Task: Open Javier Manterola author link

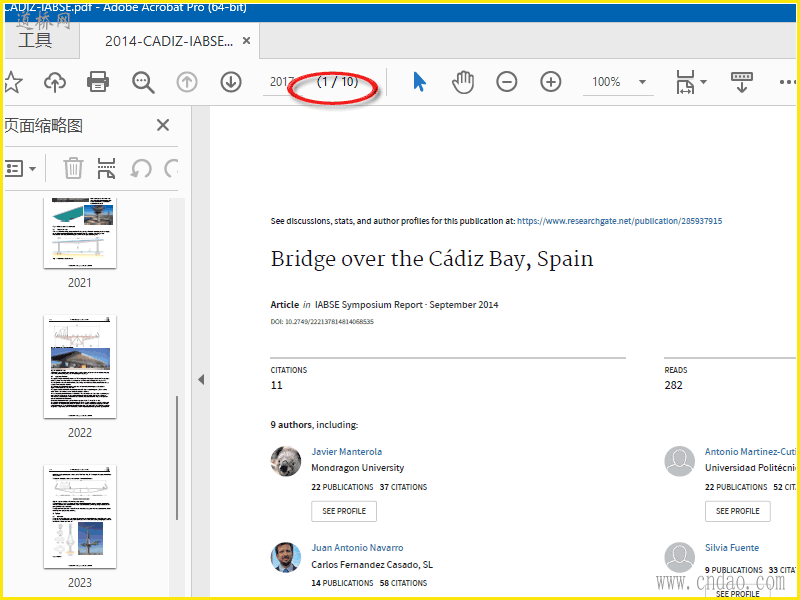Action: click(346, 452)
